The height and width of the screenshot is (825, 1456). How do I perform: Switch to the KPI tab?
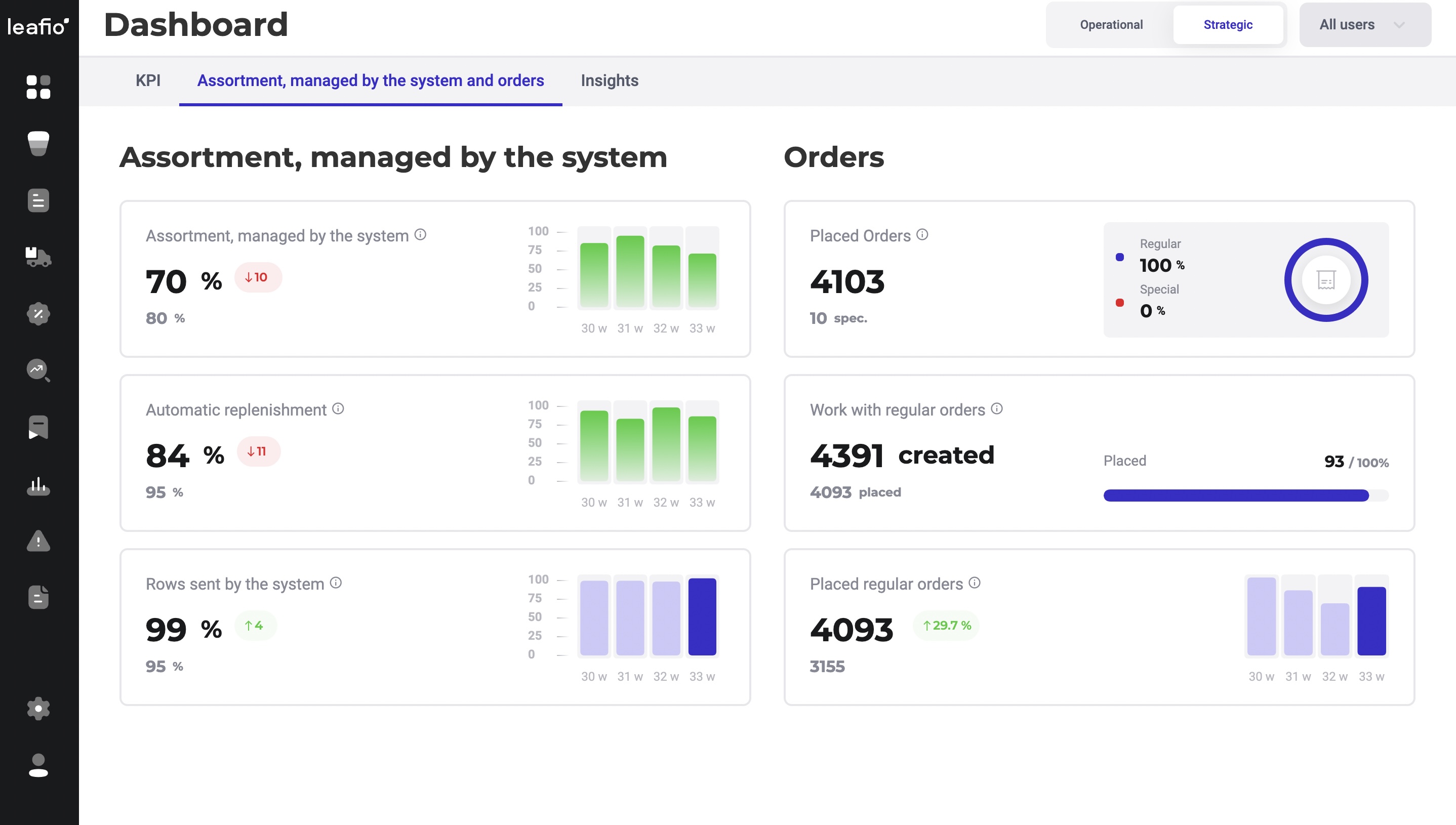pos(147,80)
